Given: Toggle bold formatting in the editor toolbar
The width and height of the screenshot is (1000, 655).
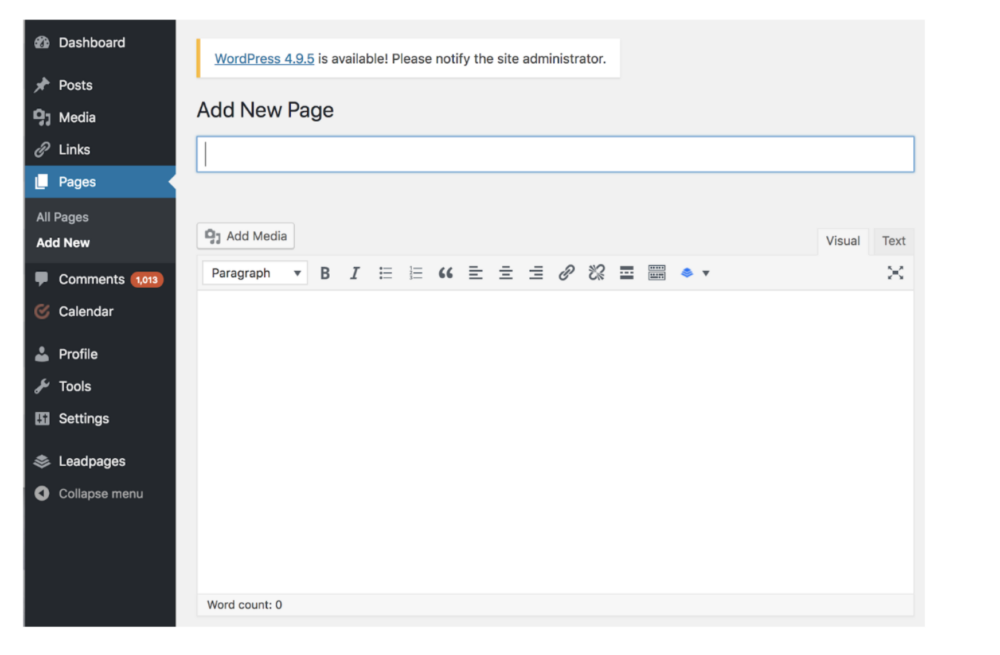Looking at the screenshot, I should [x=325, y=273].
